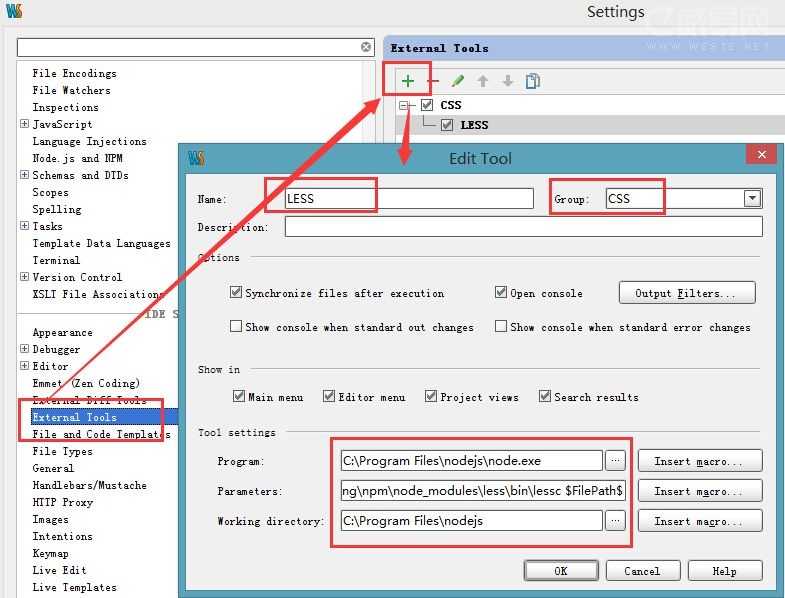
Task: Expand the Tasks settings node
Action: tap(24, 226)
